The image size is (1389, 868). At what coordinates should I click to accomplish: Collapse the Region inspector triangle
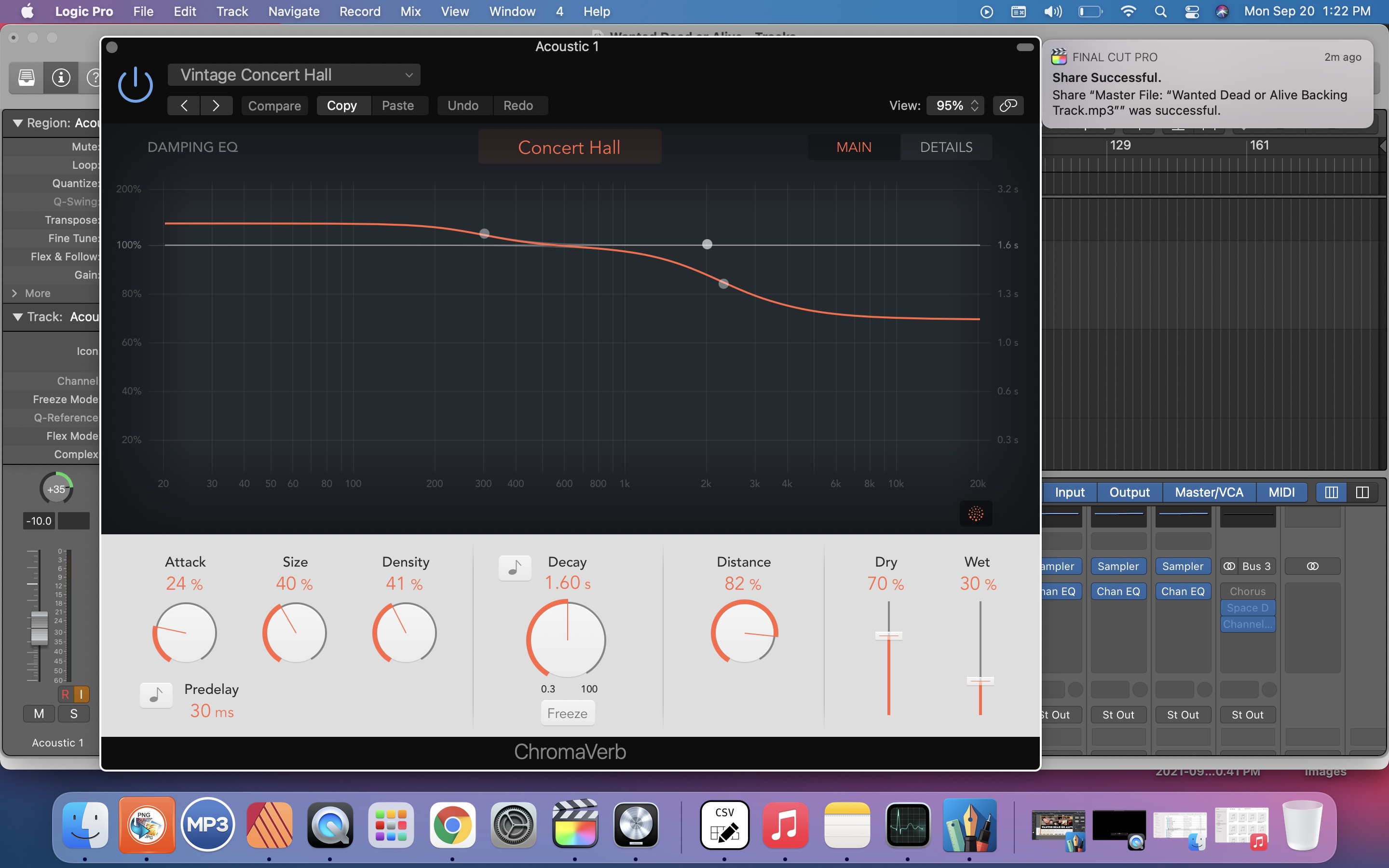click(x=18, y=123)
